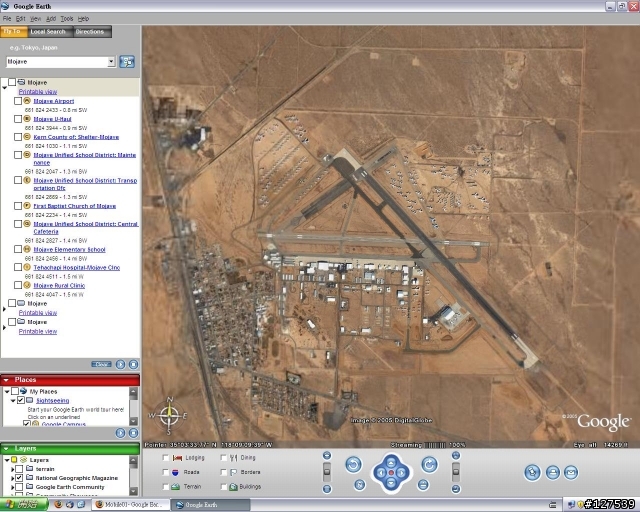This screenshot has width=640, height=512.
Task: Click the email view envelope button
Action: pyautogui.click(x=571, y=472)
